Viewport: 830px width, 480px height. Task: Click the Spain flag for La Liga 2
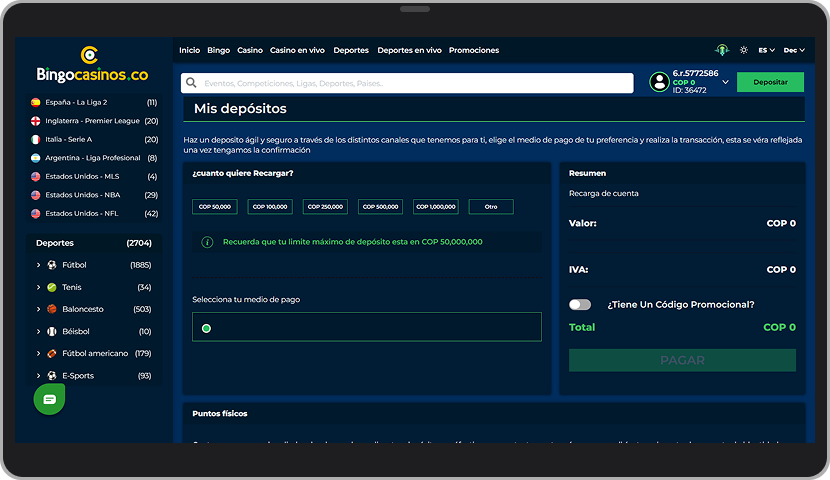(x=36, y=102)
